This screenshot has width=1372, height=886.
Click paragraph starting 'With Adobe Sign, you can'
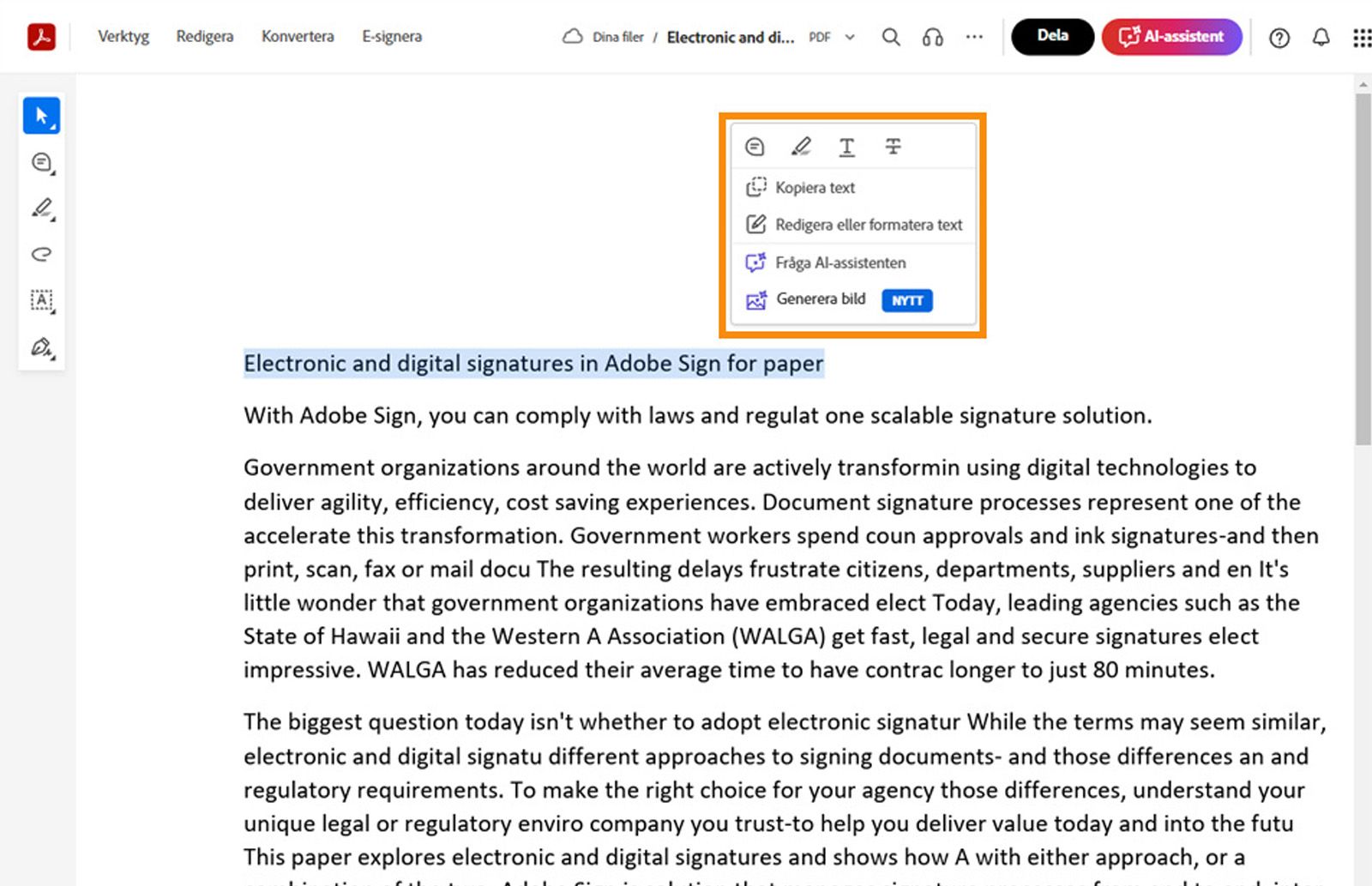(x=698, y=416)
